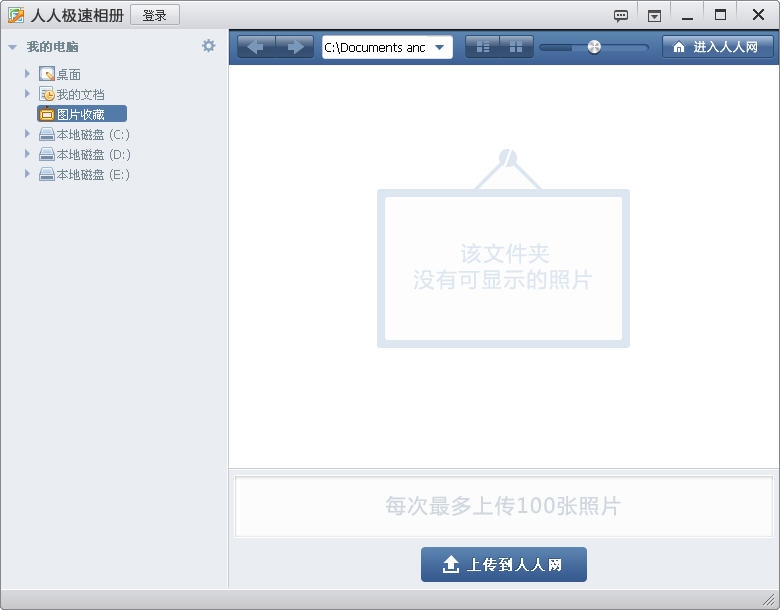Viewport: 780px width, 610px height.
Task: Click the resize grip in status bar corner
Action: tap(770, 600)
